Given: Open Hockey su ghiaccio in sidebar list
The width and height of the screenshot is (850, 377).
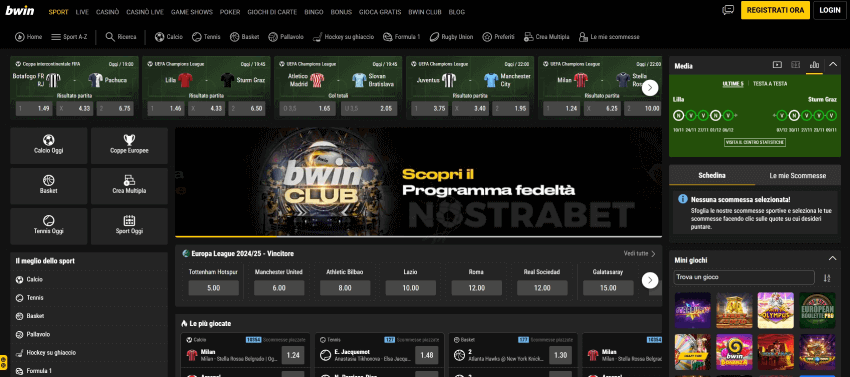Looking at the screenshot, I should click(x=89, y=353).
